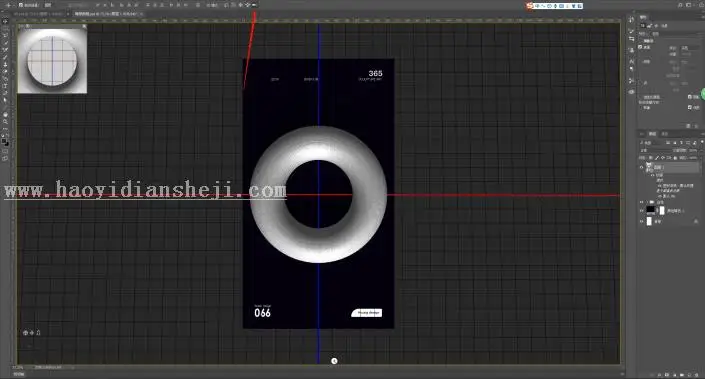The image size is (705, 379).
Task: Close the secondary 3D view thumbnail
Action: click(84, 27)
